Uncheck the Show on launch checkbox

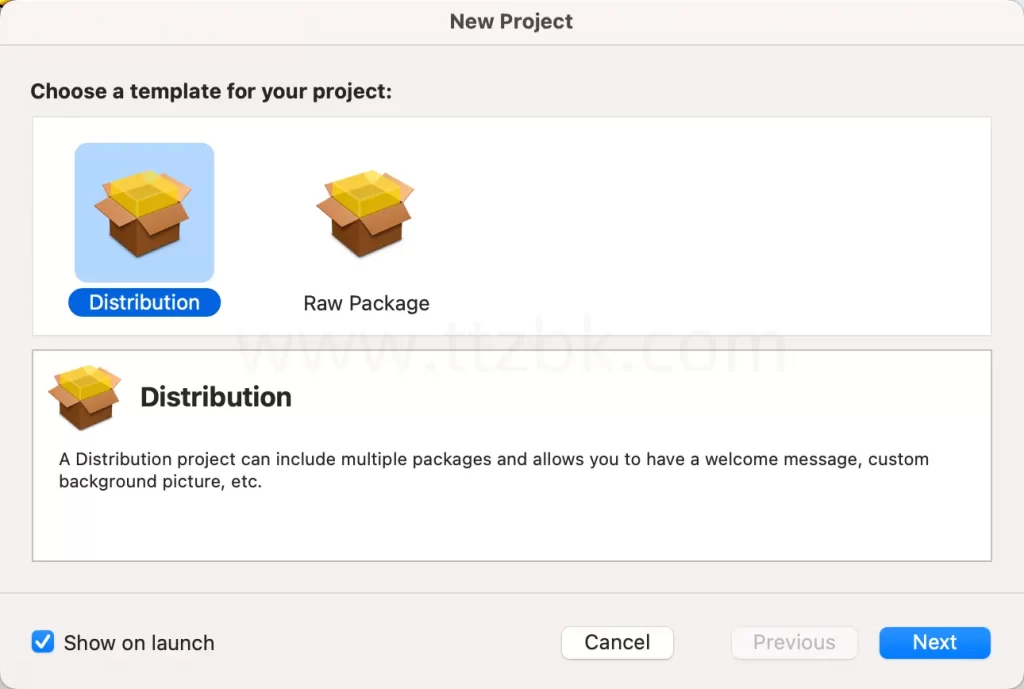coord(43,642)
